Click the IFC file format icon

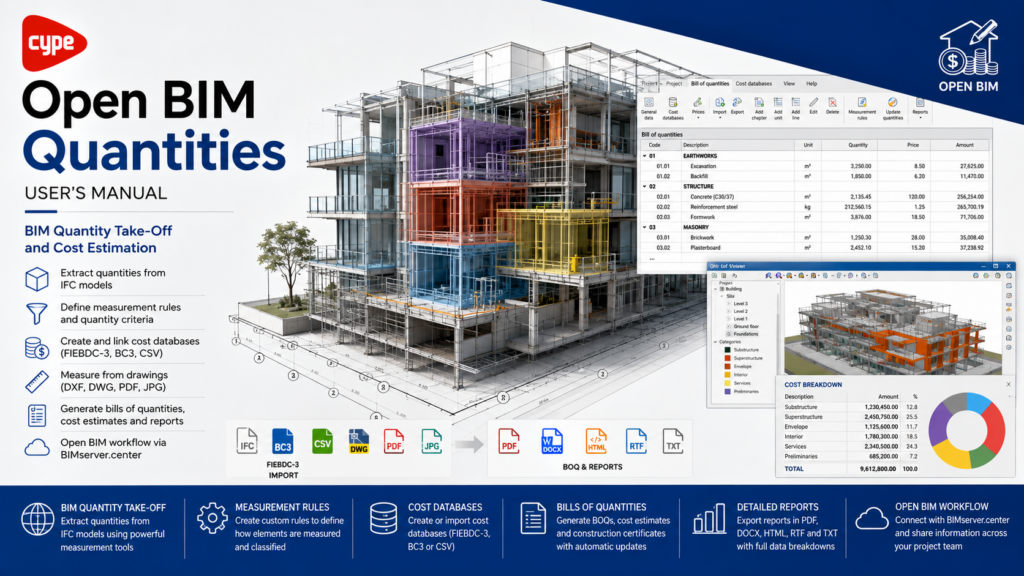click(247, 441)
